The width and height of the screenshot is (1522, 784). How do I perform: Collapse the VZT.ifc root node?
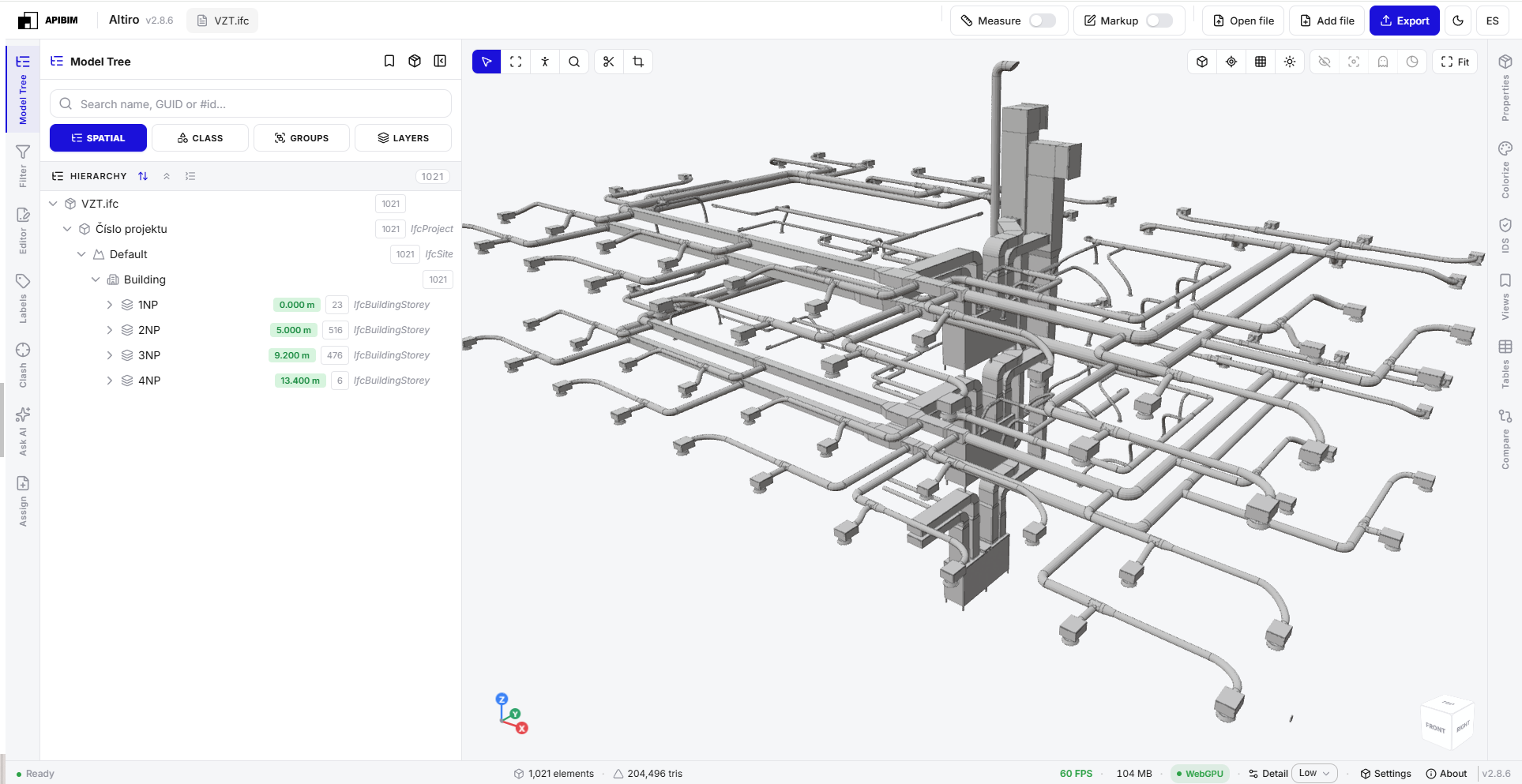[x=53, y=204]
